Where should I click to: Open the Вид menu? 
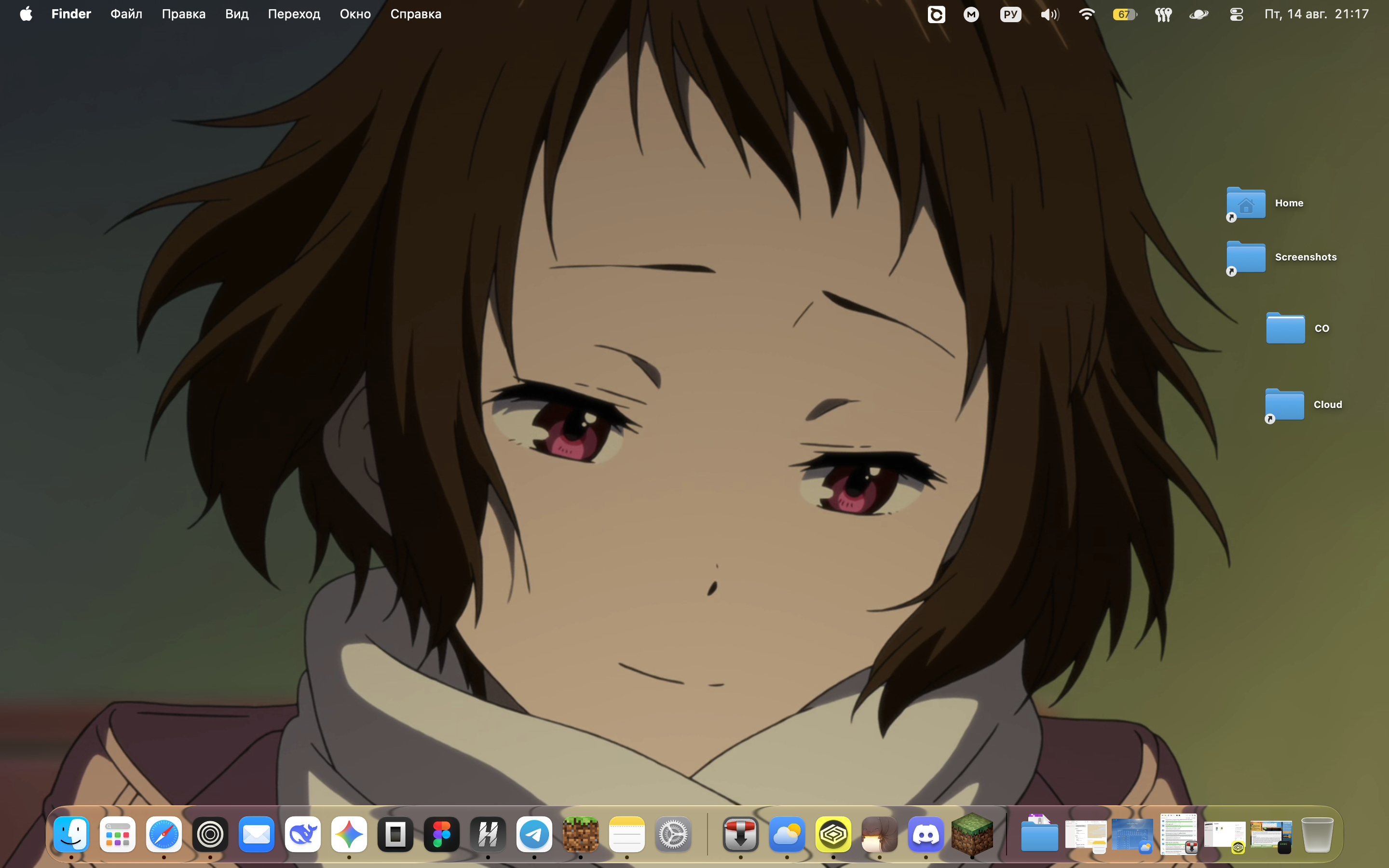(236, 14)
